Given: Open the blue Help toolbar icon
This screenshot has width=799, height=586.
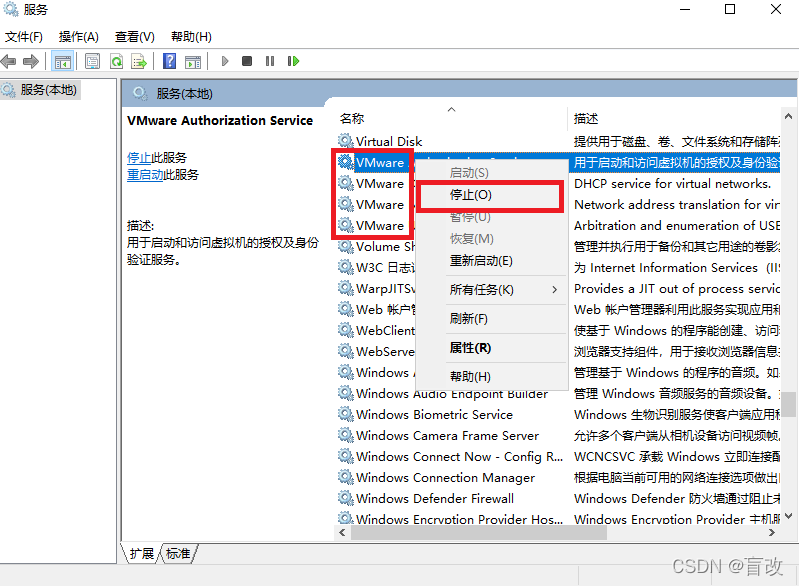Looking at the screenshot, I should tap(169, 62).
